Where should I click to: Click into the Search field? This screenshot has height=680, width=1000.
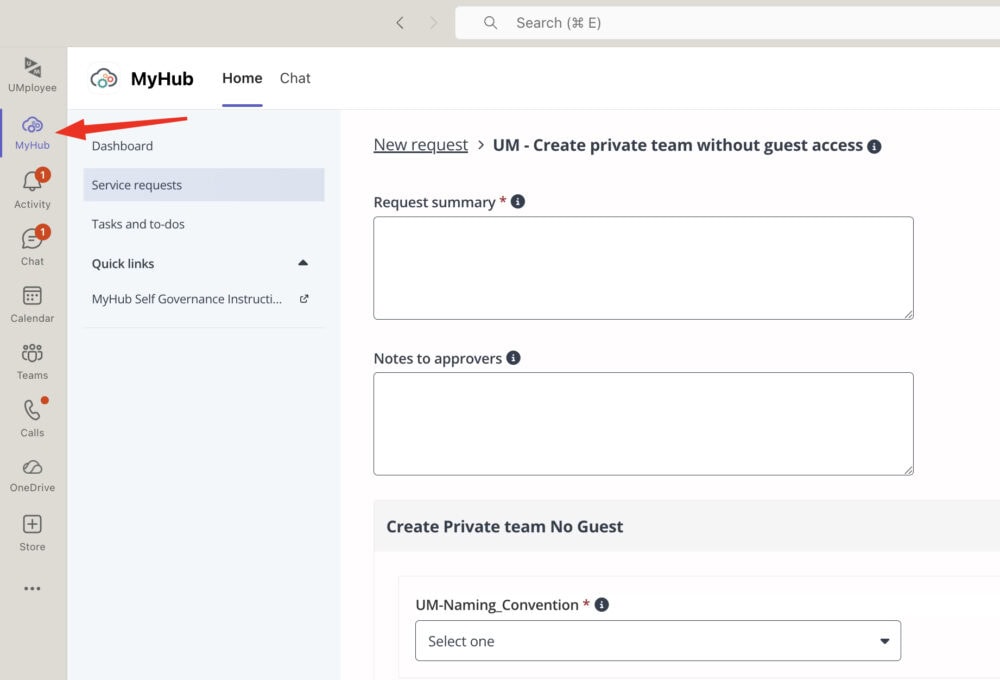coord(727,23)
